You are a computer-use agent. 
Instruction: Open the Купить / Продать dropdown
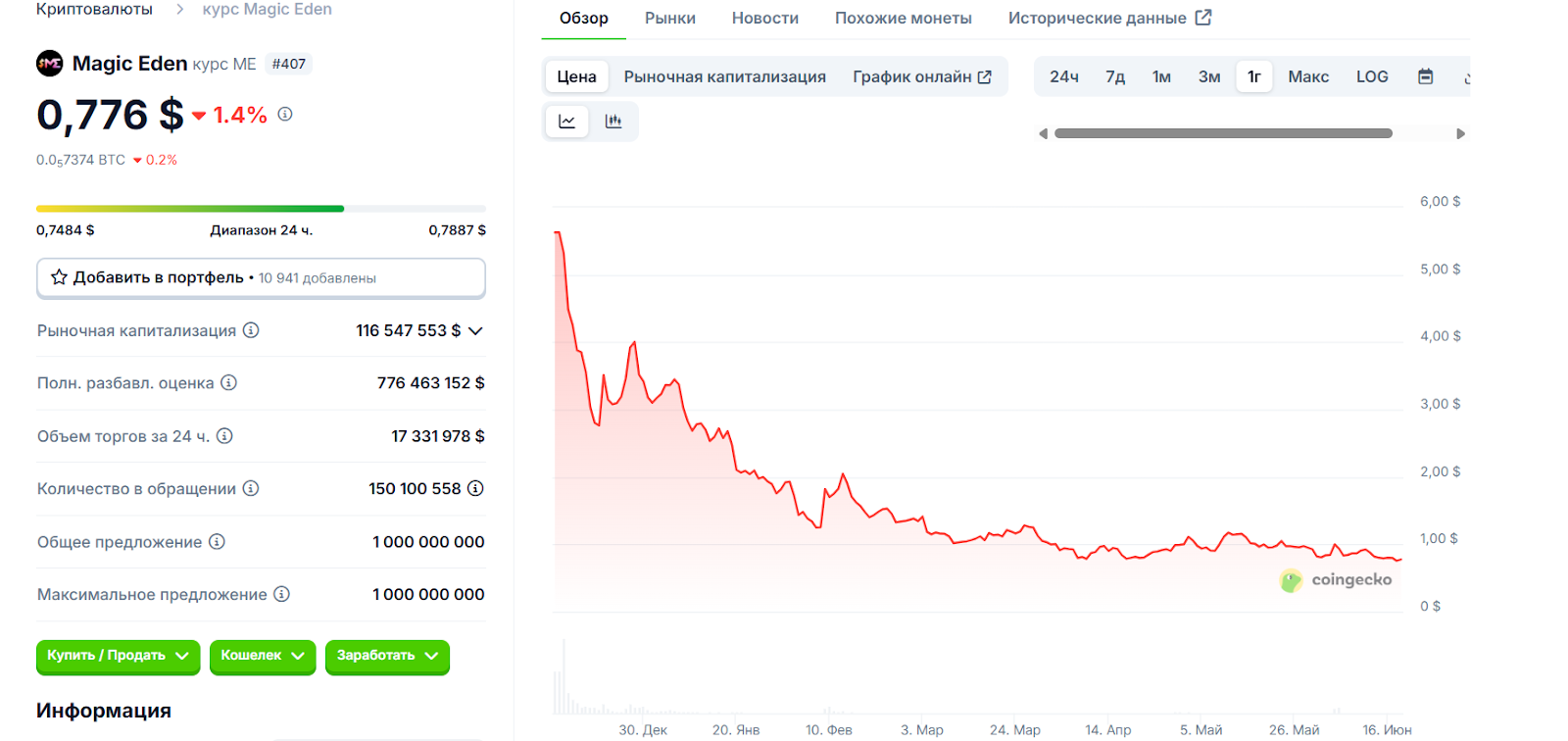[118, 656]
